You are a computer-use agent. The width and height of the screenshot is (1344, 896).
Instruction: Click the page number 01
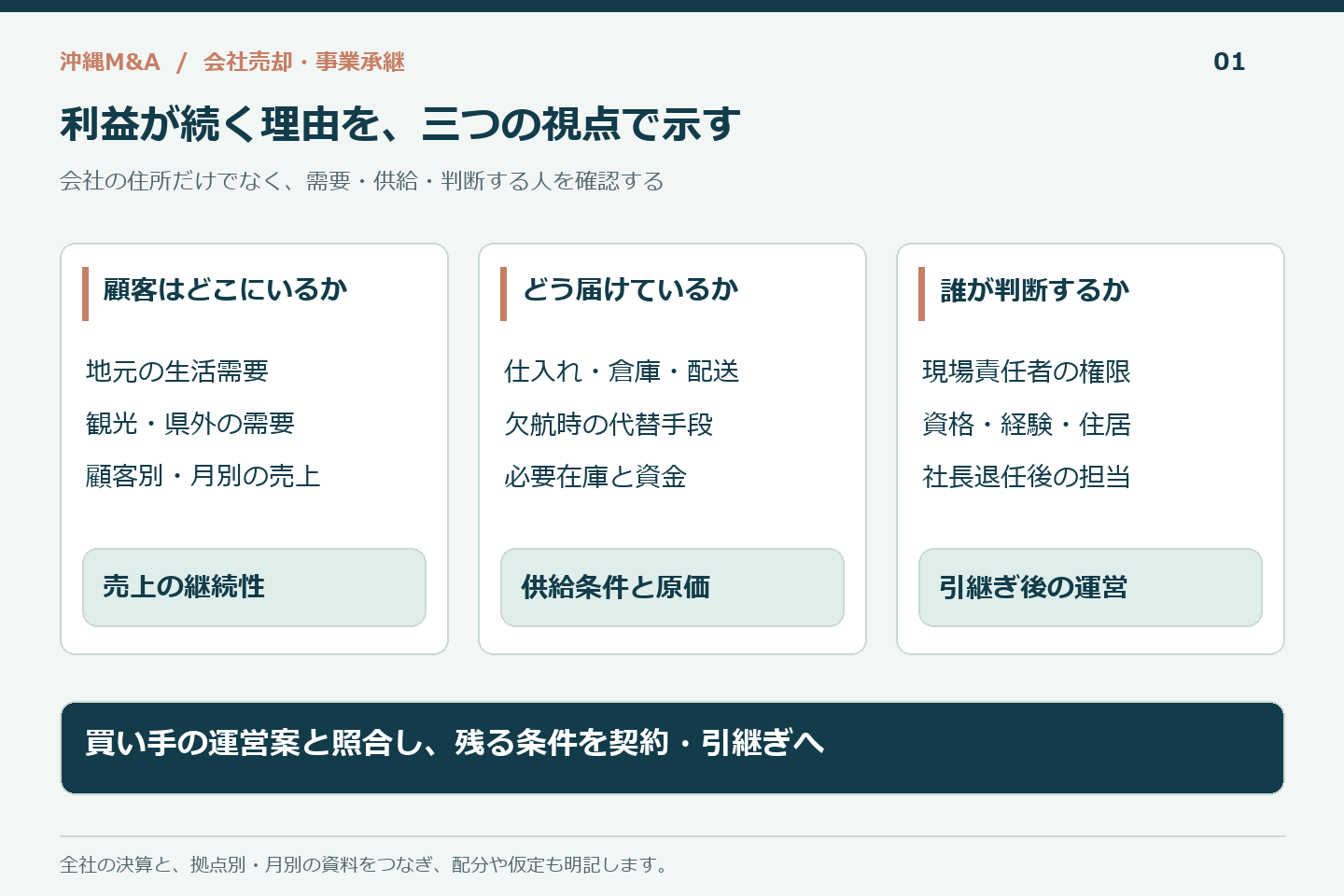1229,62
